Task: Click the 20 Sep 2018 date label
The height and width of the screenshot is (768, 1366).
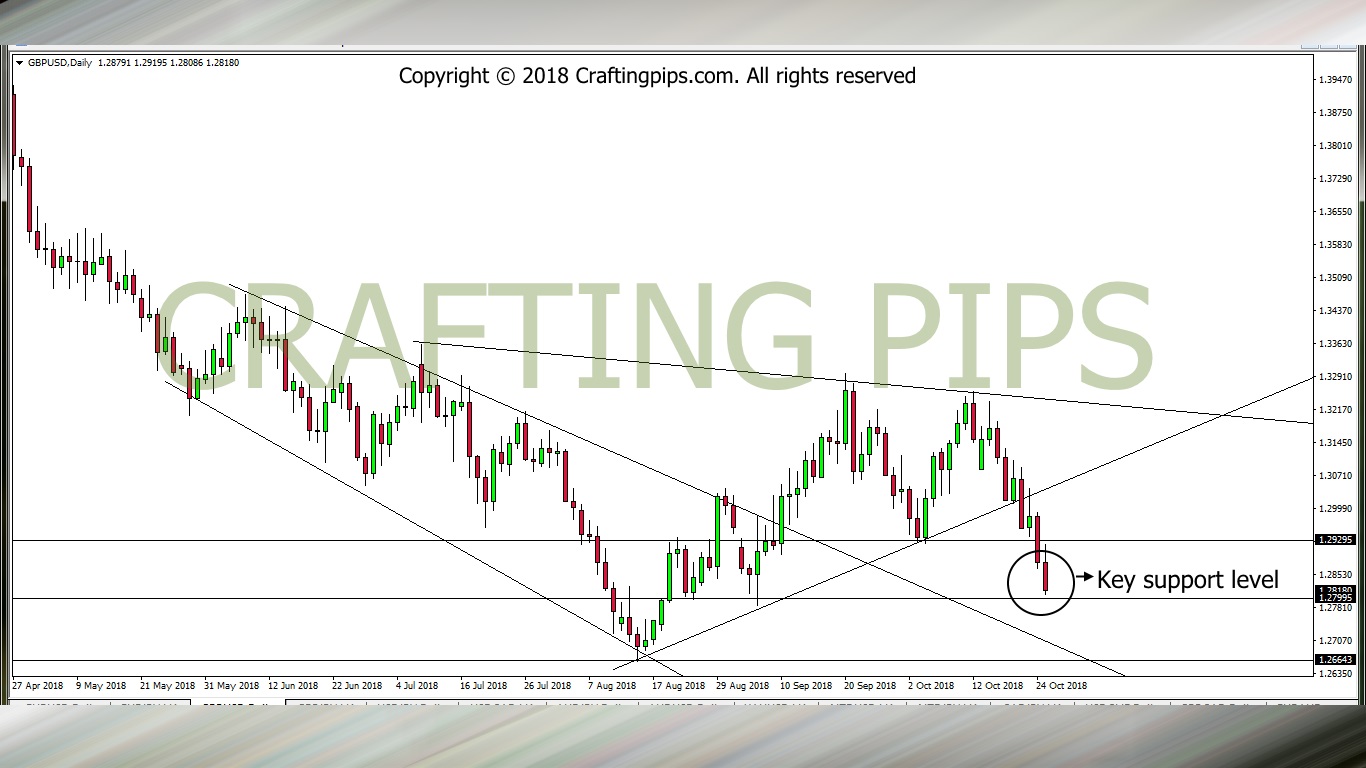Action: pos(869,686)
